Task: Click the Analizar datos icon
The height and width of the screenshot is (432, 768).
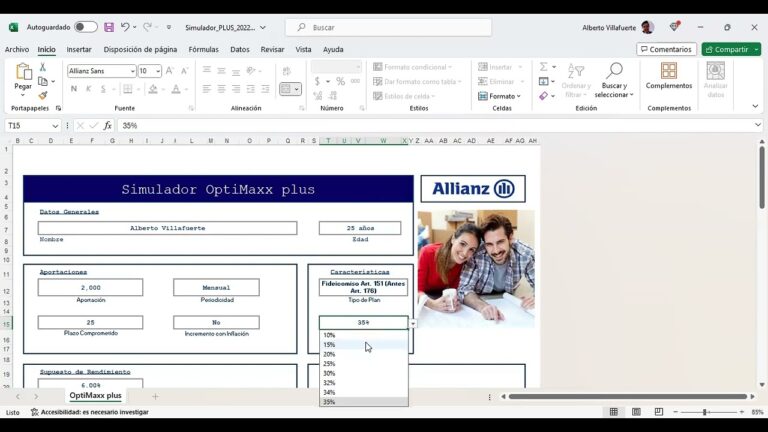Action: [716, 80]
